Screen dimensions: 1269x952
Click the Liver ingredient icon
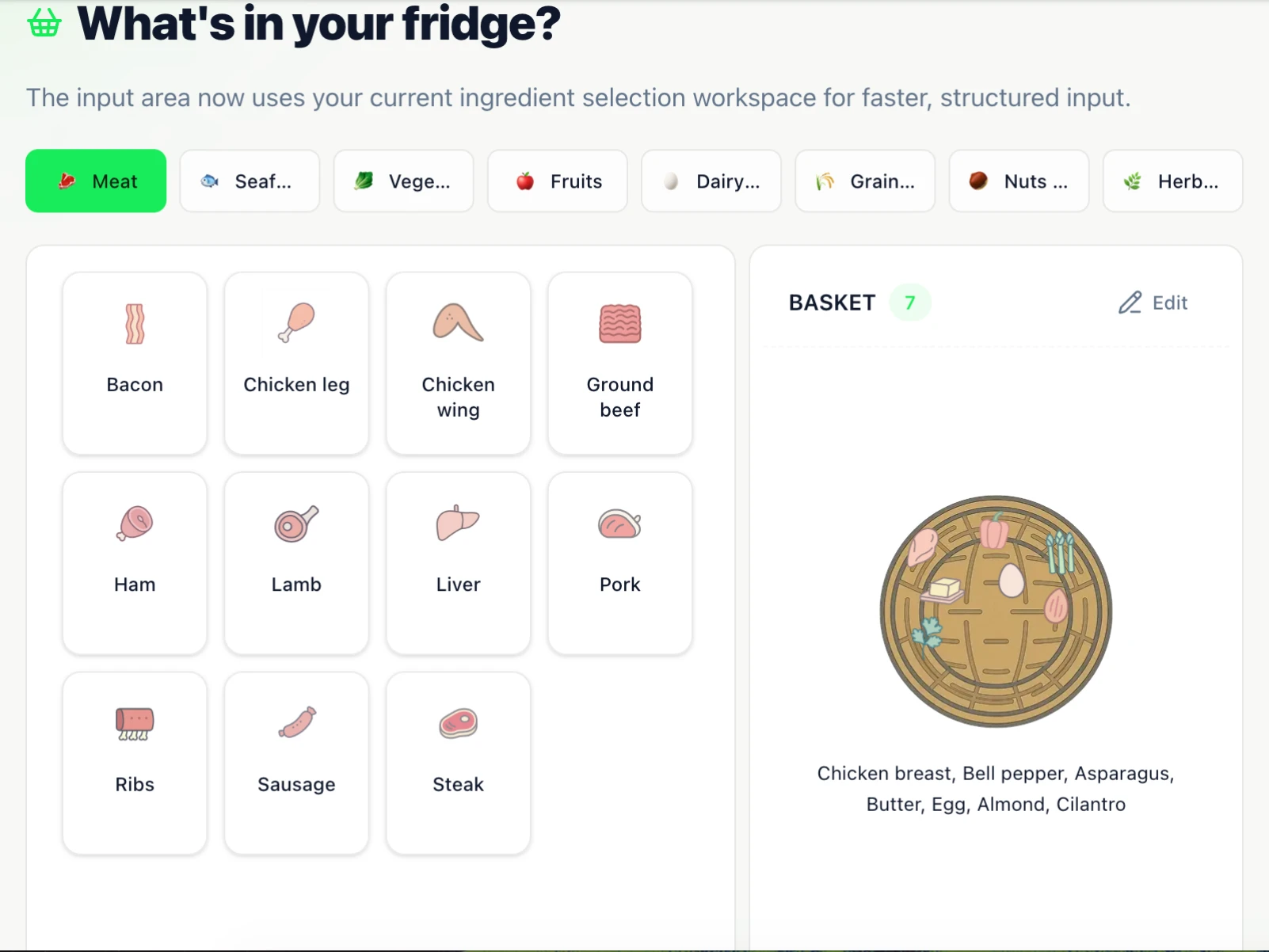click(x=458, y=524)
